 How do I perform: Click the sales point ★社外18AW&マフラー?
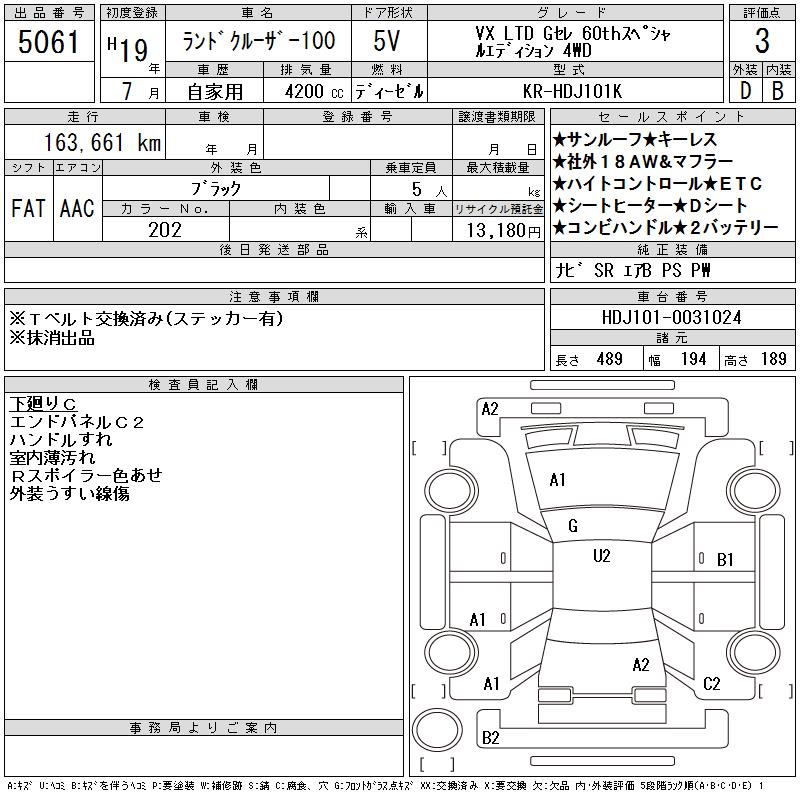tap(642, 161)
